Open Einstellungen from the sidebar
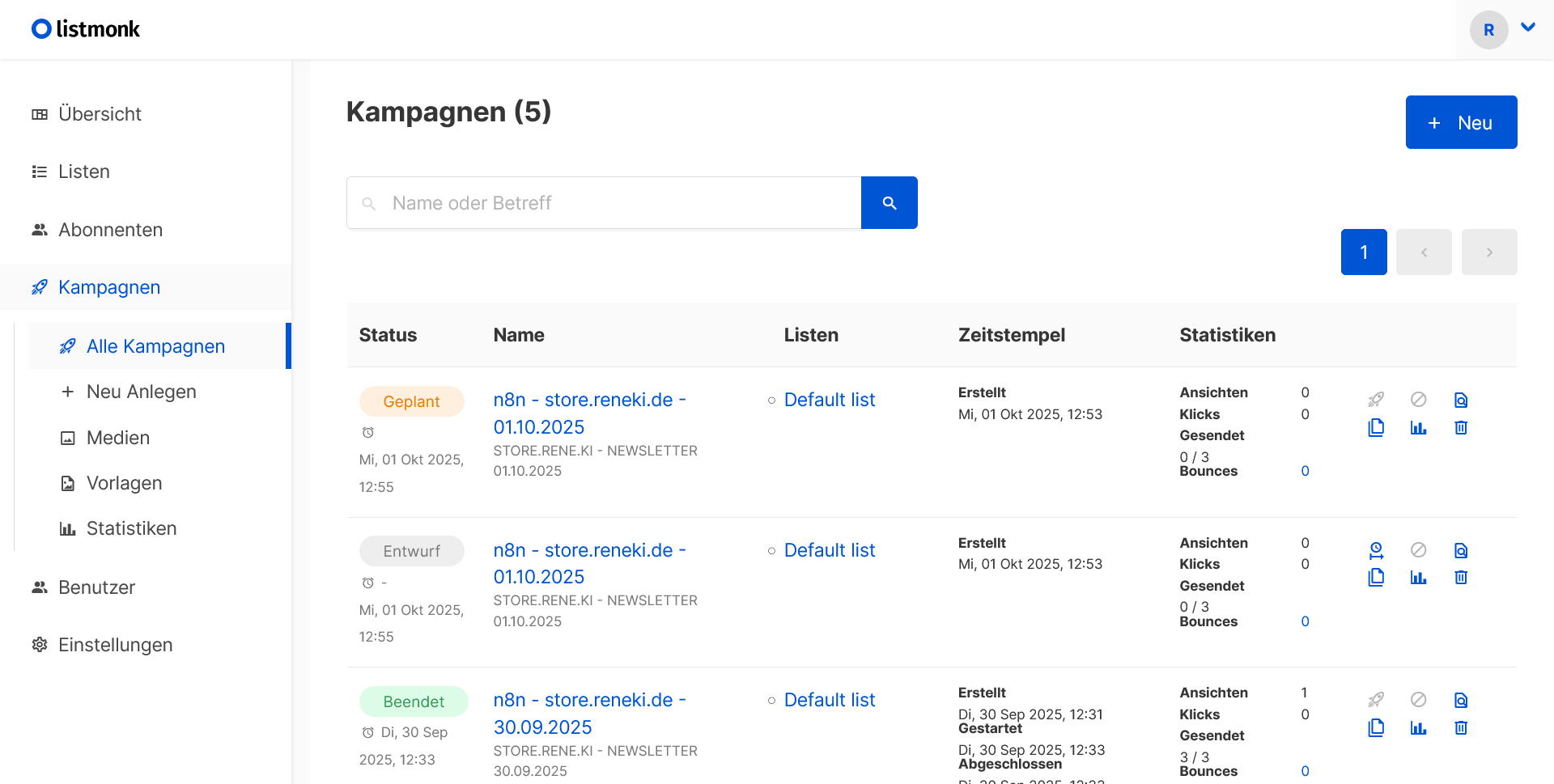Image resolution: width=1554 pixels, height=784 pixels. point(115,645)
